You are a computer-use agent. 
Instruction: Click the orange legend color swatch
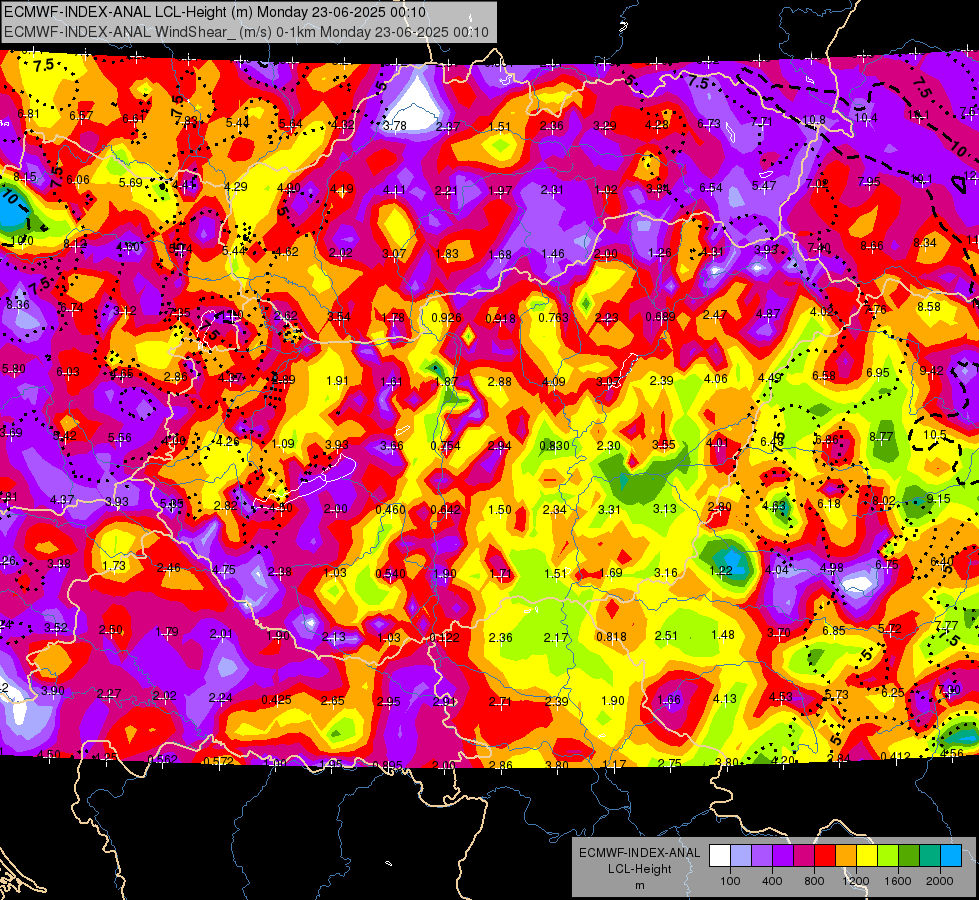(x=845, y=855)
